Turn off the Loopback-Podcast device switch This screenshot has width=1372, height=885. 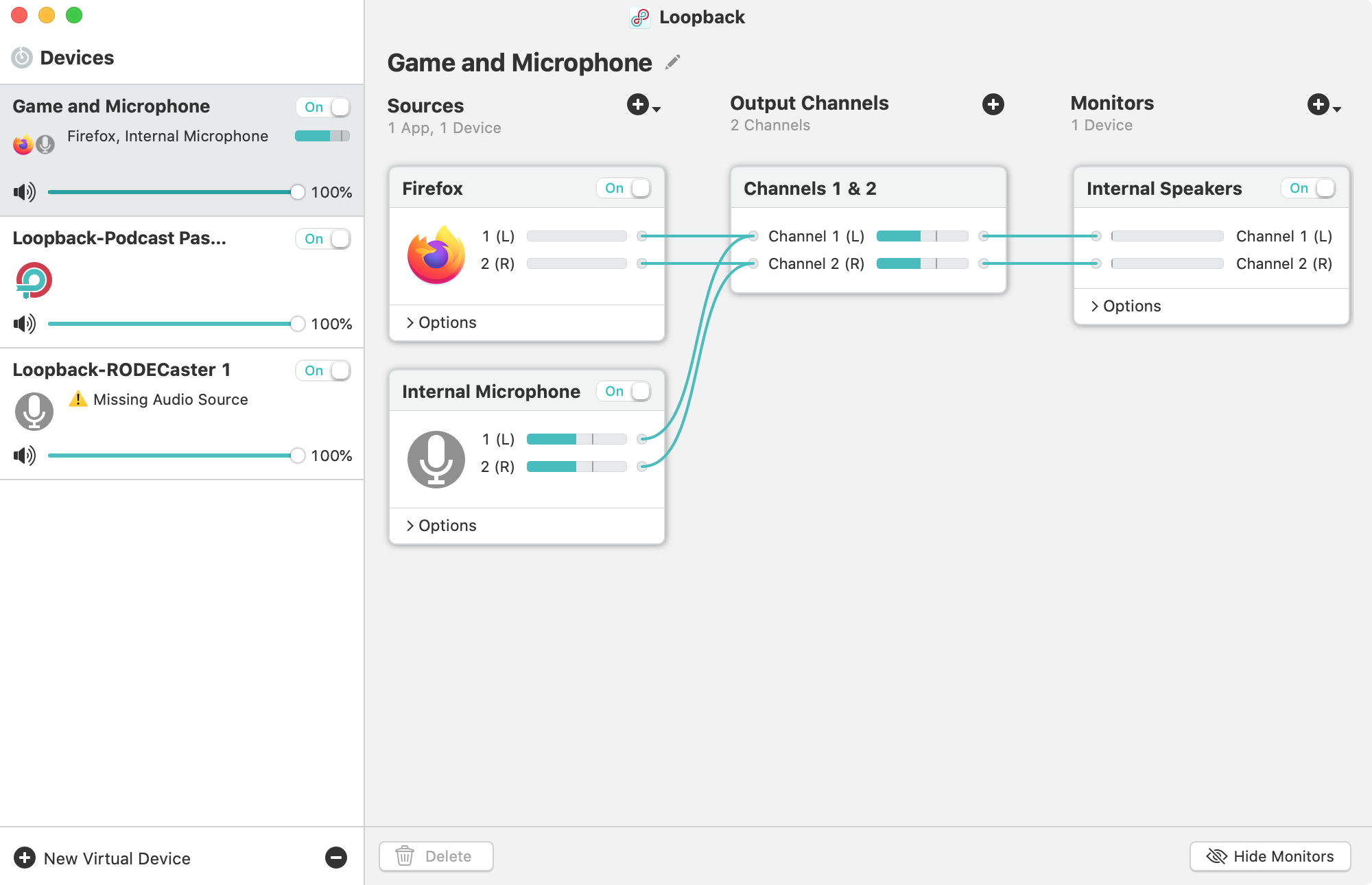(323, 239)
